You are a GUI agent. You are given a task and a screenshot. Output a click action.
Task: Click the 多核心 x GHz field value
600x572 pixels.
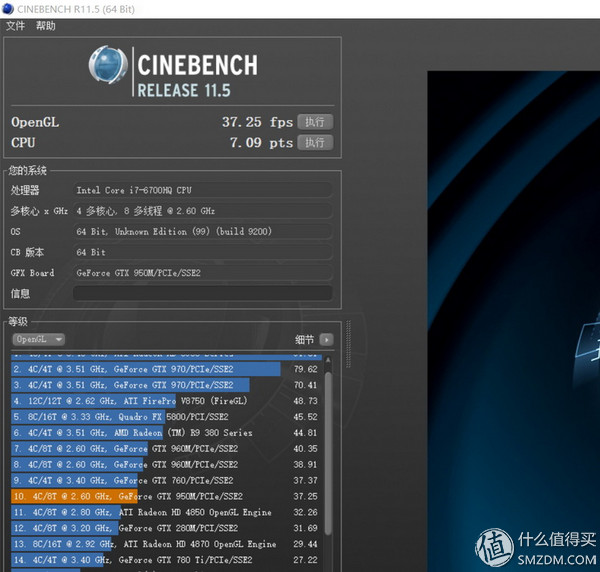tap(202, 211)
